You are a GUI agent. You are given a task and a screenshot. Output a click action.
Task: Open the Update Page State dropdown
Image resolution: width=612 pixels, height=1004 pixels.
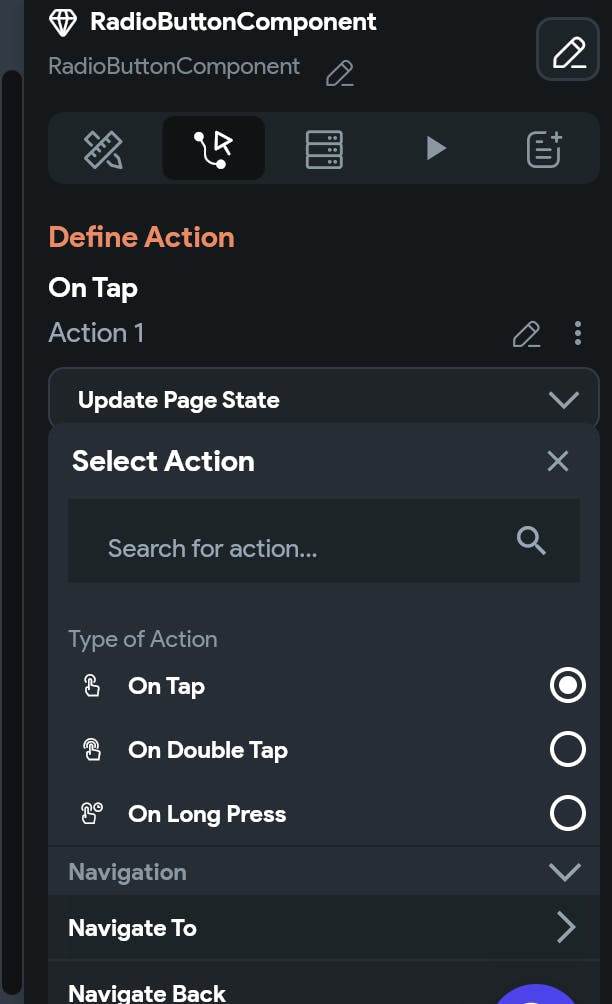(323, 400)
